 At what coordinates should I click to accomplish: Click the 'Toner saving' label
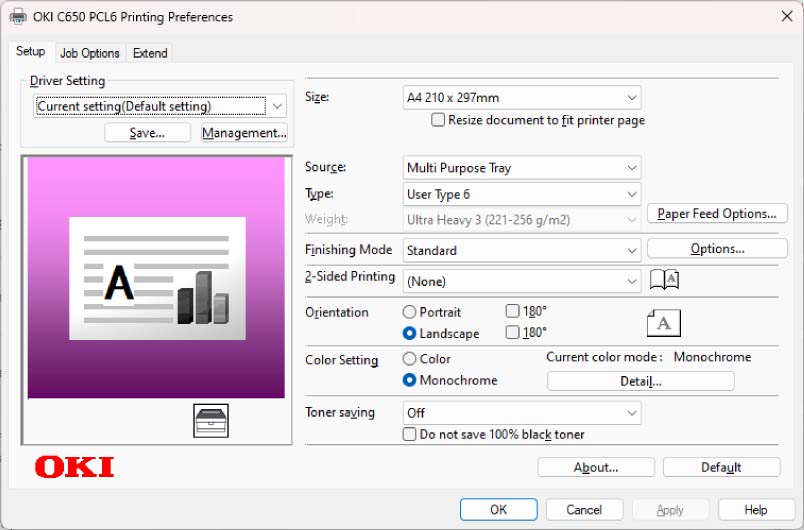point(340,413)
